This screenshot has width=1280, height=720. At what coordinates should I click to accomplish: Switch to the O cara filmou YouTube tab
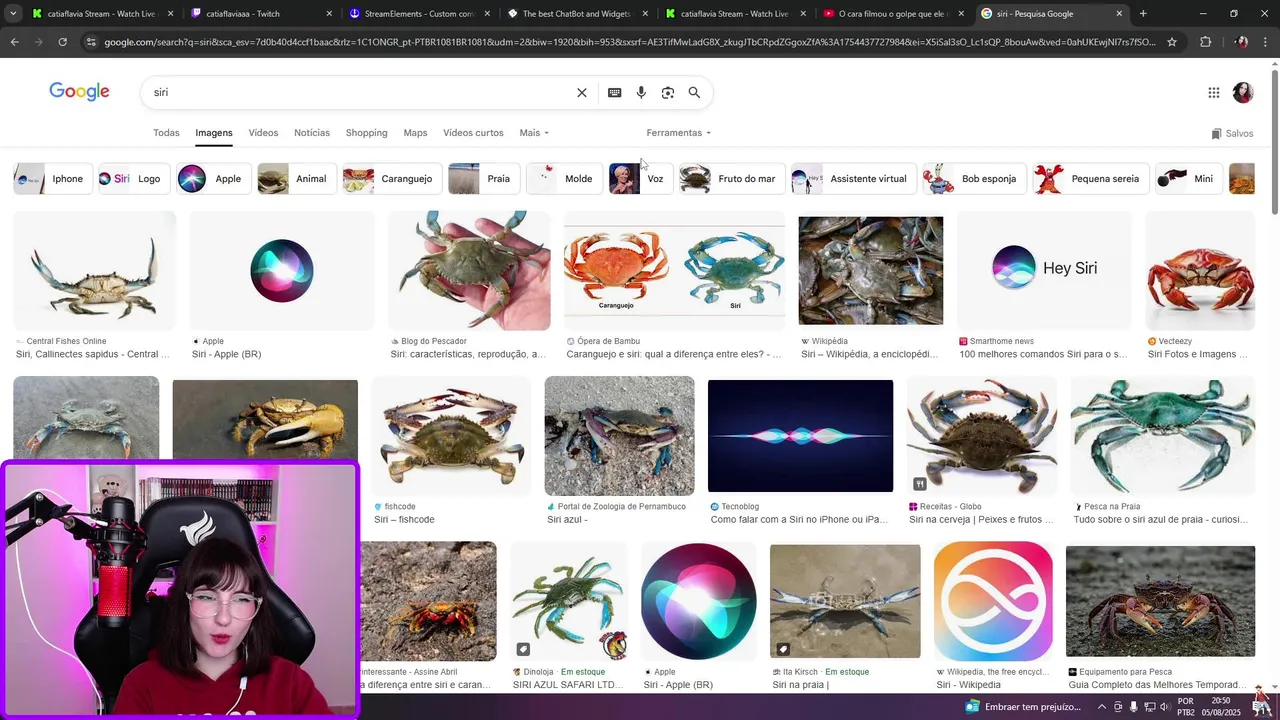click(893, 14)
